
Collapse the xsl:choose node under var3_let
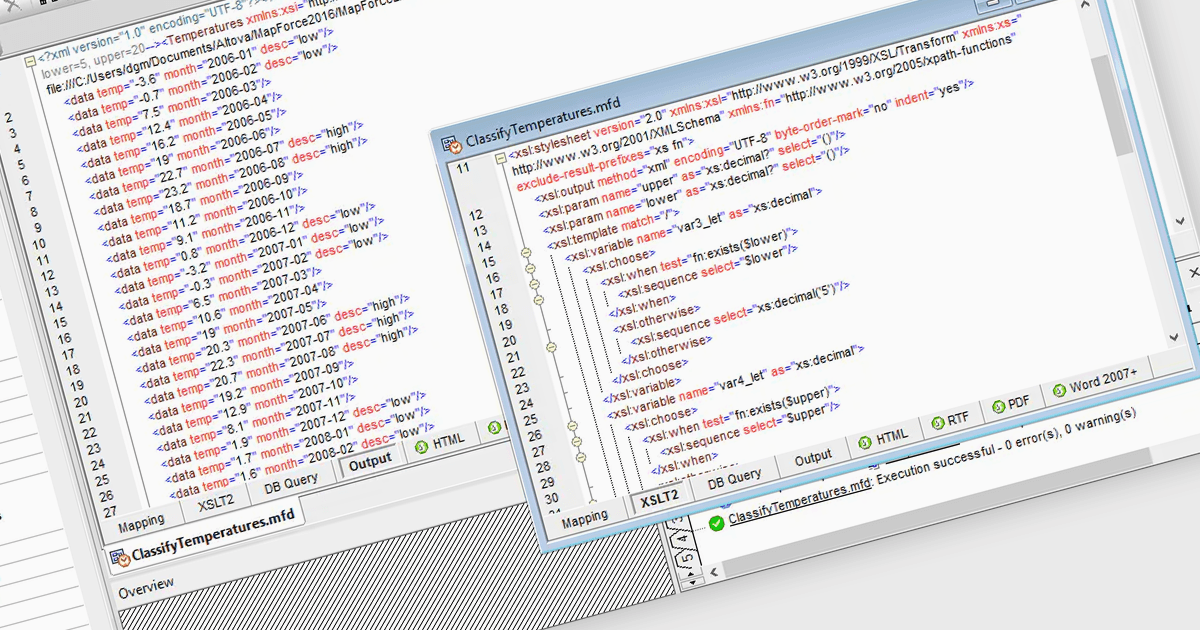click(x=534, y=284)
